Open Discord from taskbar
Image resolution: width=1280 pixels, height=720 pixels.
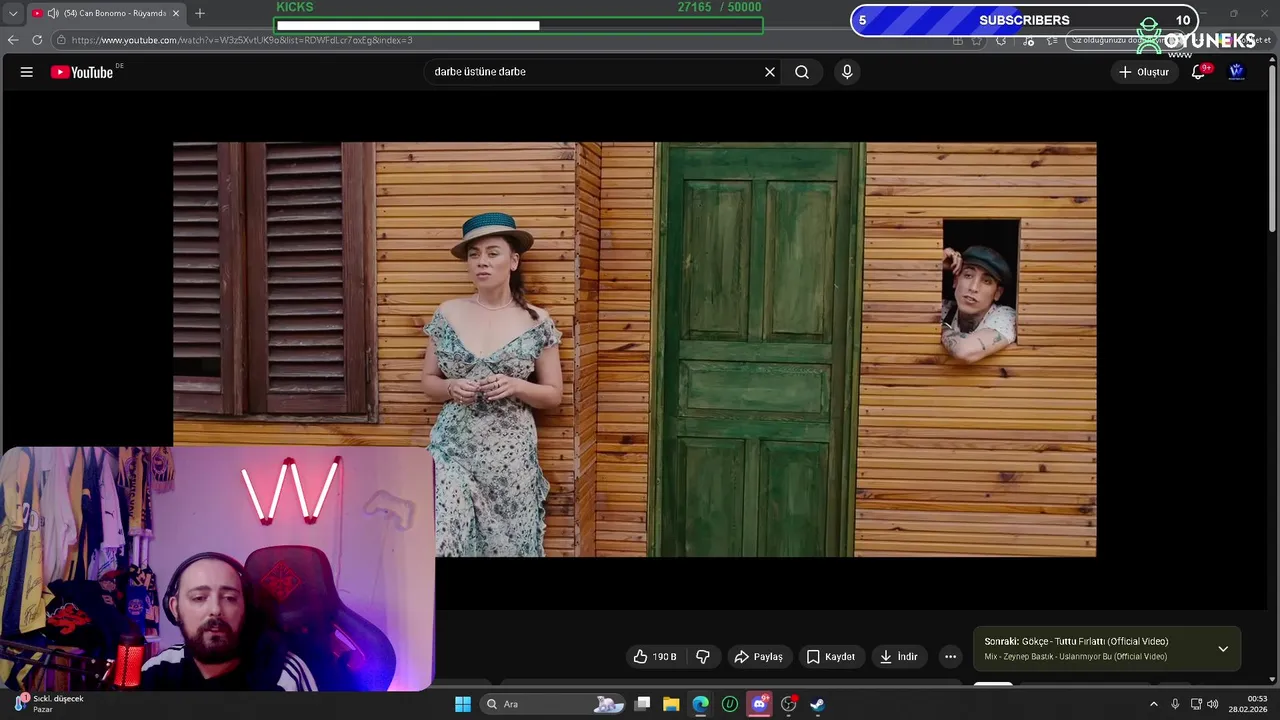[x=759, y=704]
